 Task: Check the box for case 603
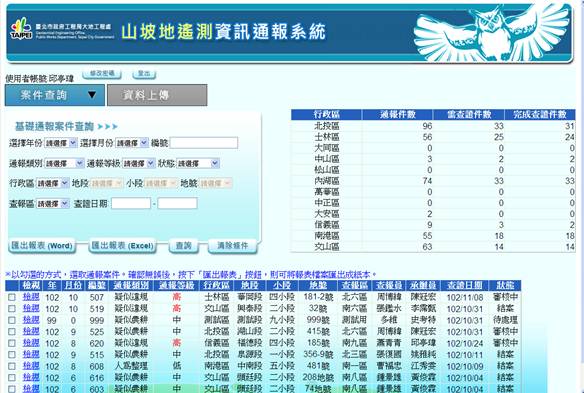click(x=12, y=389)
